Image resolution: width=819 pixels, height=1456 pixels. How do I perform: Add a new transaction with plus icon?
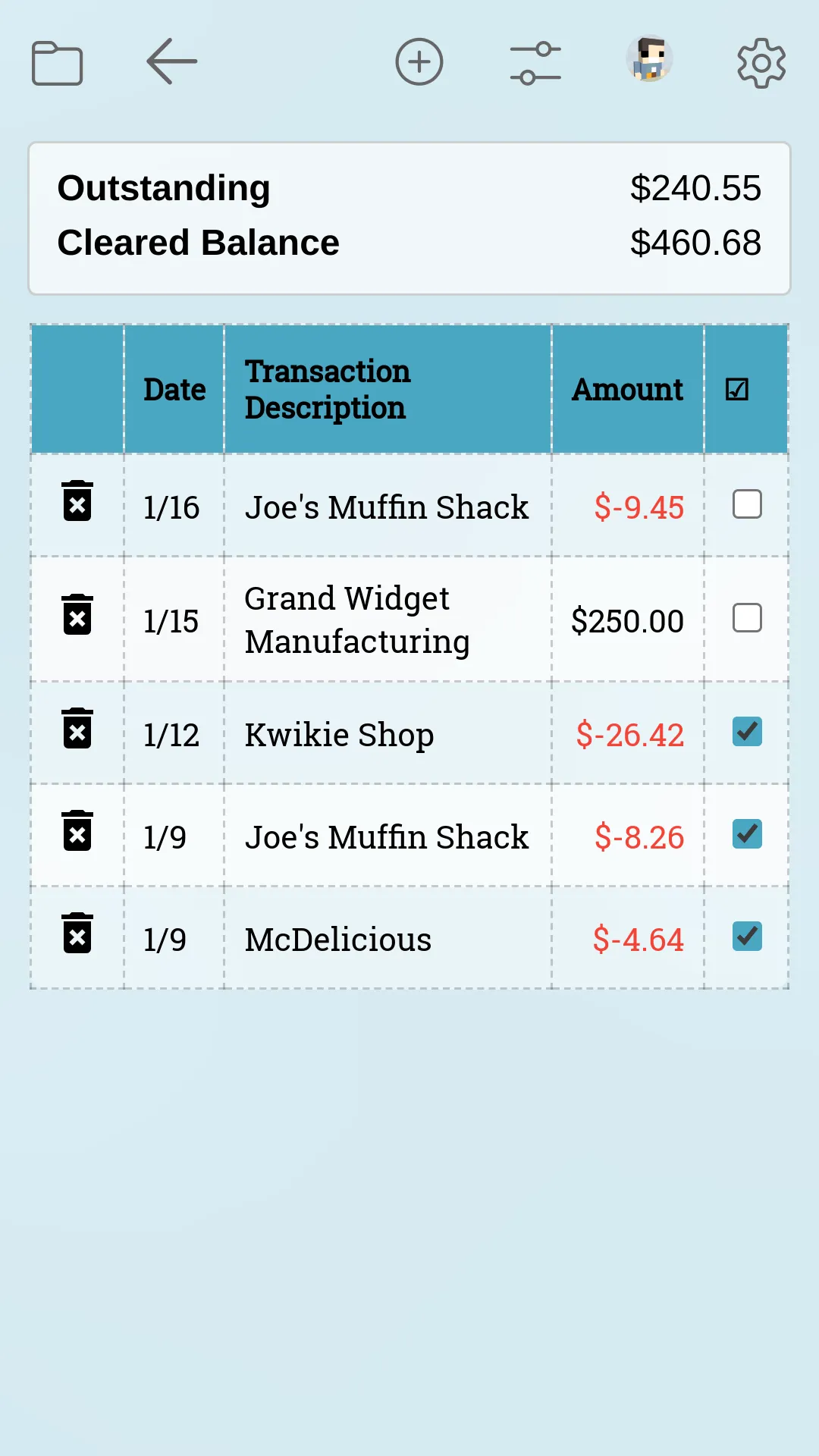point(419,61)
